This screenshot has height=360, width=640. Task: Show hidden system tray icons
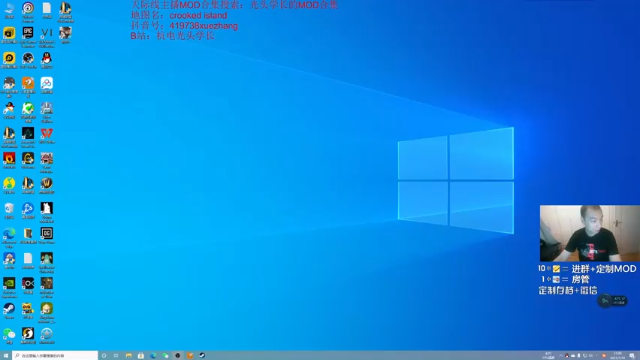coord(560,356)
